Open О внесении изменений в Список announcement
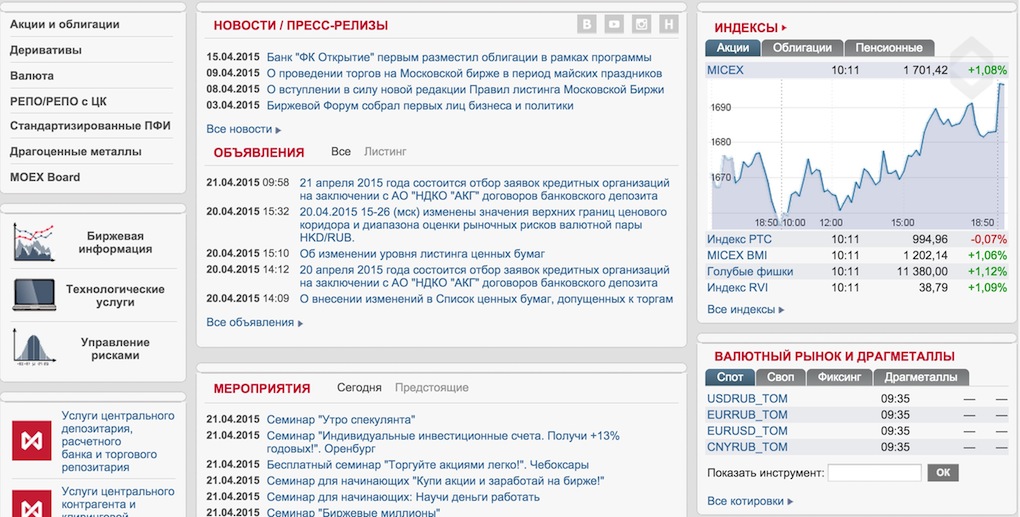The width and height of the screenshot is (1020, 517). point(487,299)
